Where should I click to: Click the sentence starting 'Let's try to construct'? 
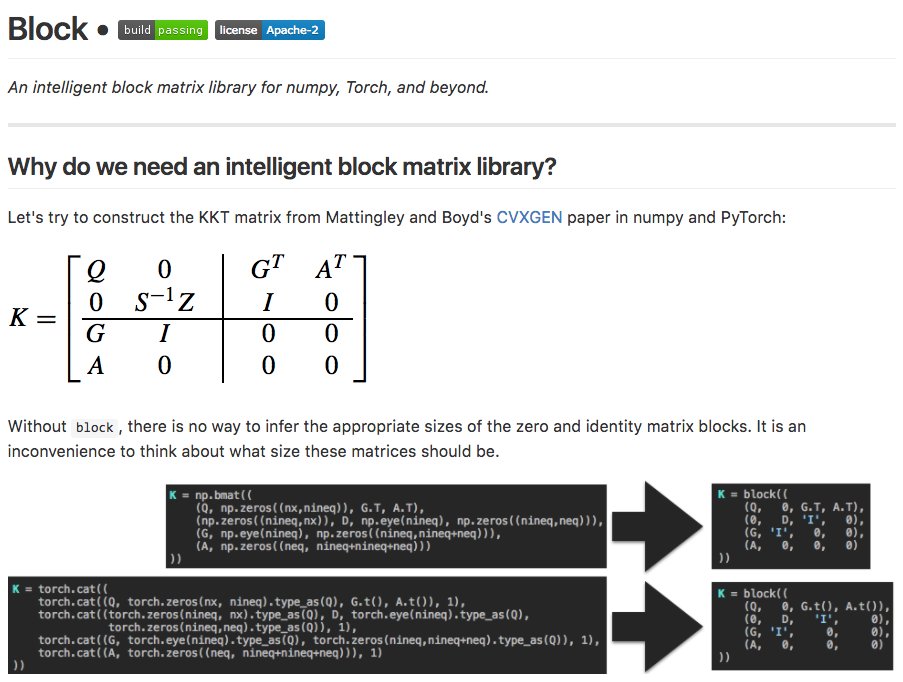397,217
